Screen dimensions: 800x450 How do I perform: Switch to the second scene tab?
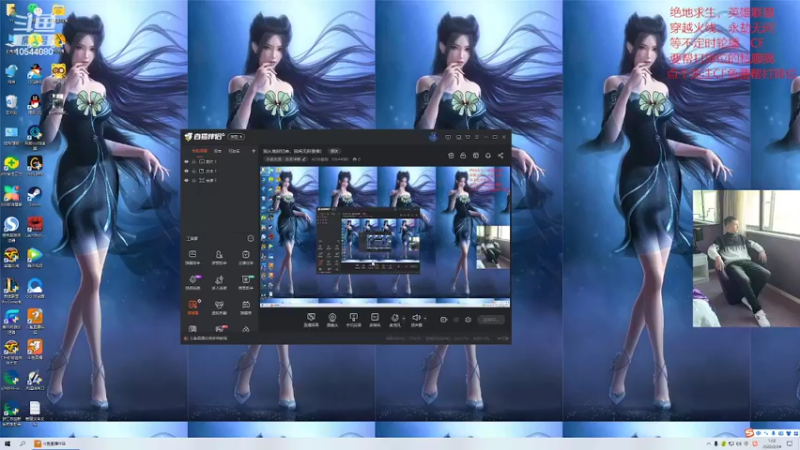[218, 151]
